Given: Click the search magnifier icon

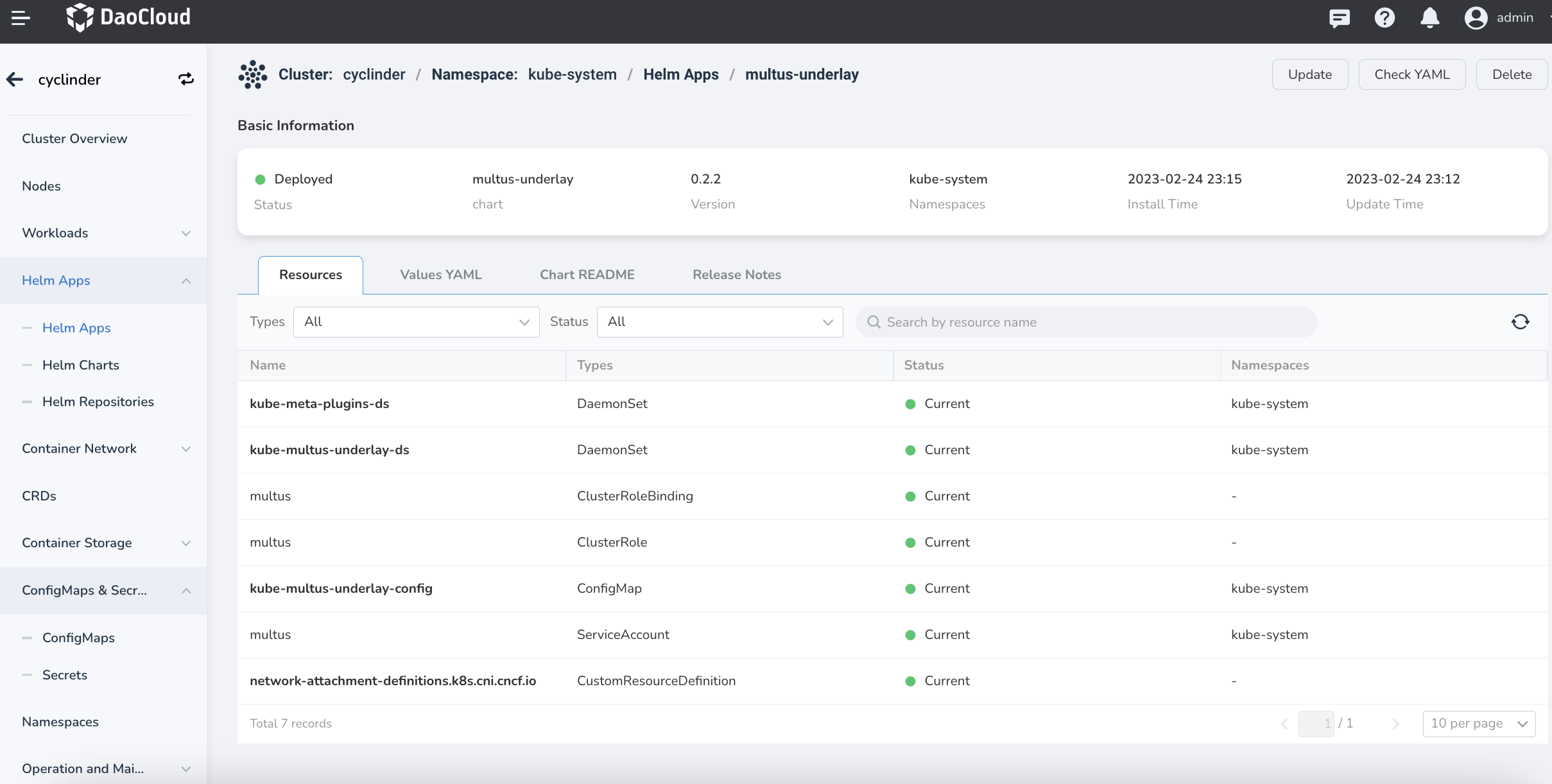Looking at the screenshot, I should click(x=874, y=322).
